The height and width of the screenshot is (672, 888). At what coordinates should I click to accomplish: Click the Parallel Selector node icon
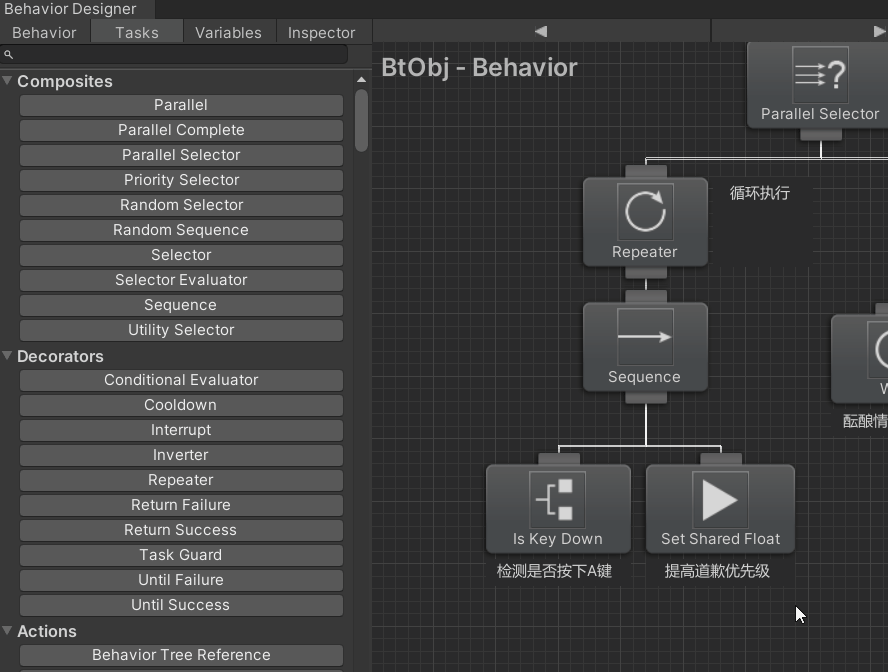(820, 74)
